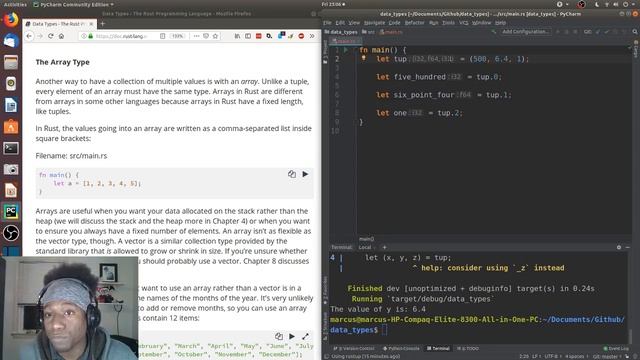The height and width of the screenshot is (360, 640).
Task: Launch Firefox from the Ubuntu dock
Action: click(x=11, y=19)
